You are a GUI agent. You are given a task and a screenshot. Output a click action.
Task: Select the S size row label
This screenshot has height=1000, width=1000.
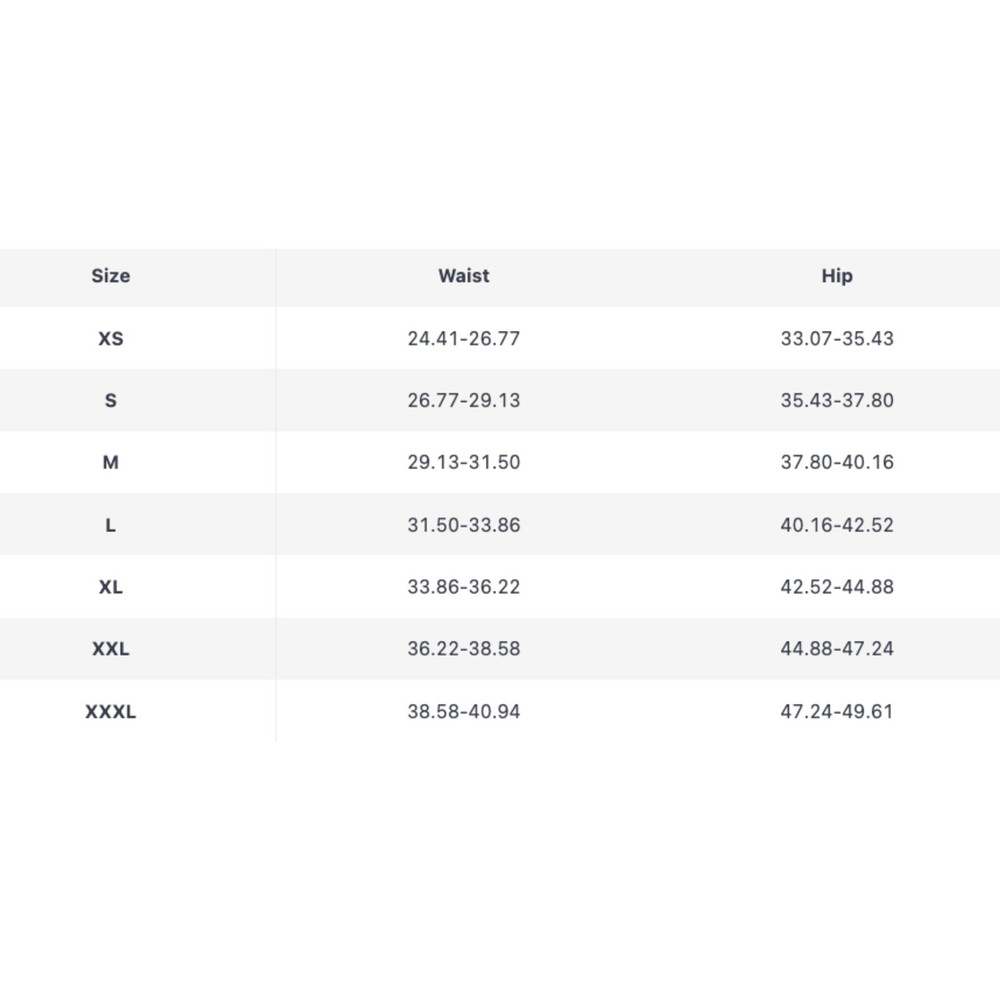pos(111,401)
